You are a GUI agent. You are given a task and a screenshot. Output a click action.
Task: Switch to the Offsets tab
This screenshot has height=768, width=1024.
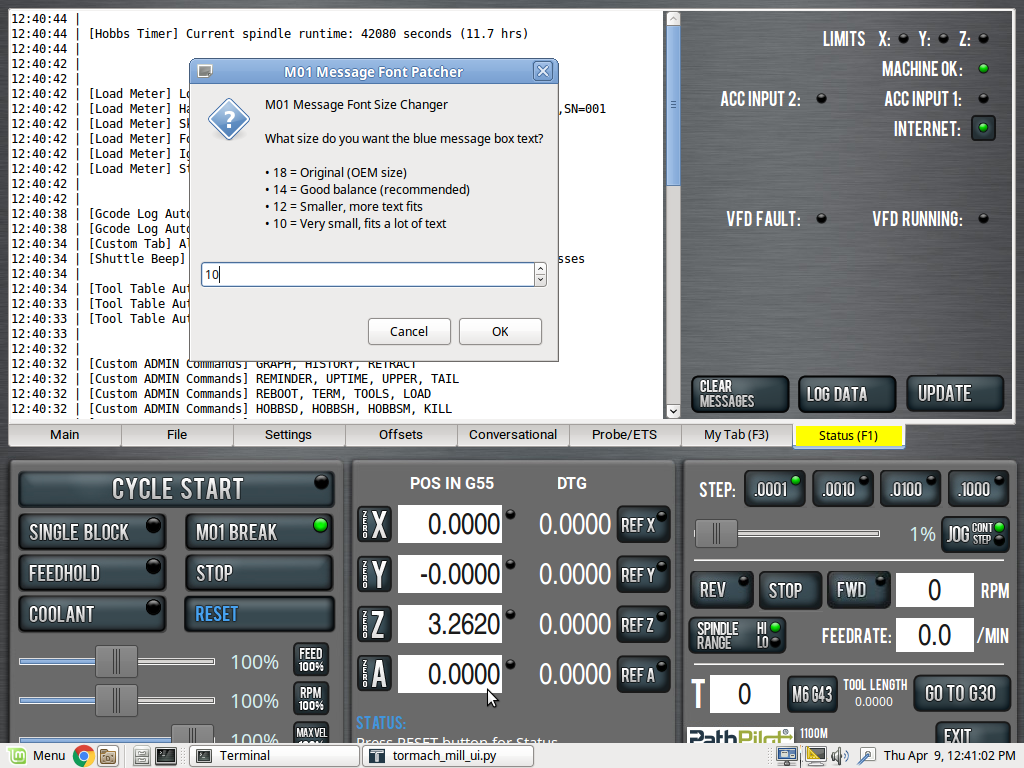[x=401, y=435]
